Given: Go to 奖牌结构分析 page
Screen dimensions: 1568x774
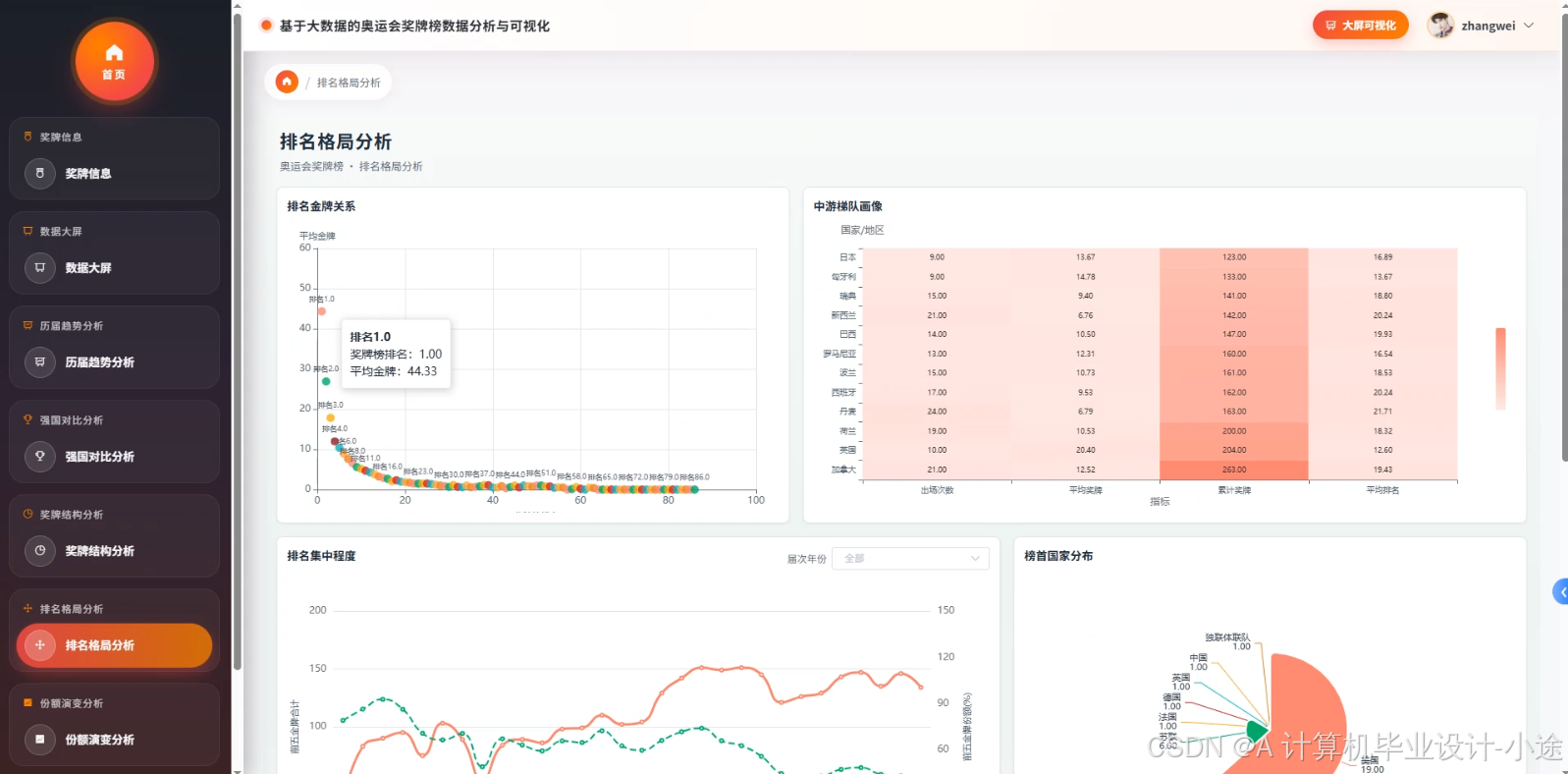Looking at the screenshot, I should point(114,551).
